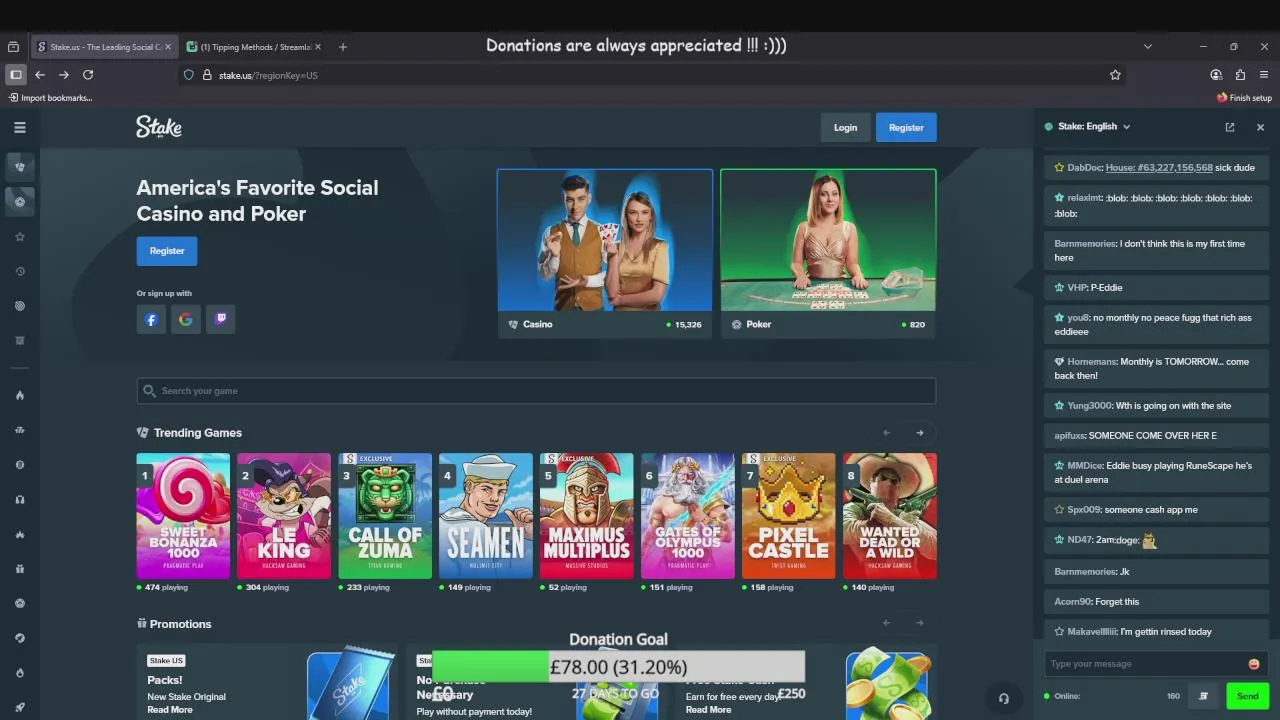The height and width of the screenshot is (720, 1280).
Task: Open Sweet Bonanza 1000 game
Action: (183, 516)
